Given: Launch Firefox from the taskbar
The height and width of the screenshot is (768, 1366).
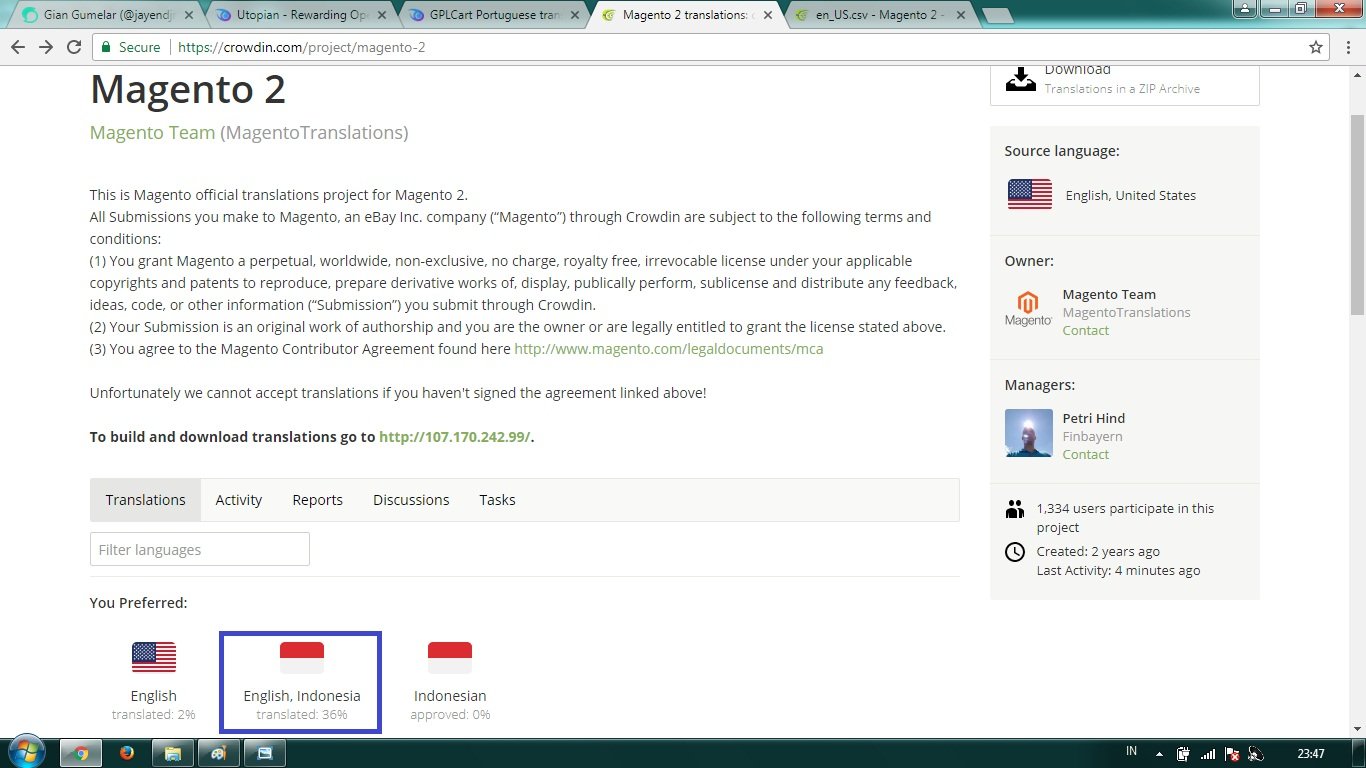Looking at the screenshot, I should click(127, 753).
